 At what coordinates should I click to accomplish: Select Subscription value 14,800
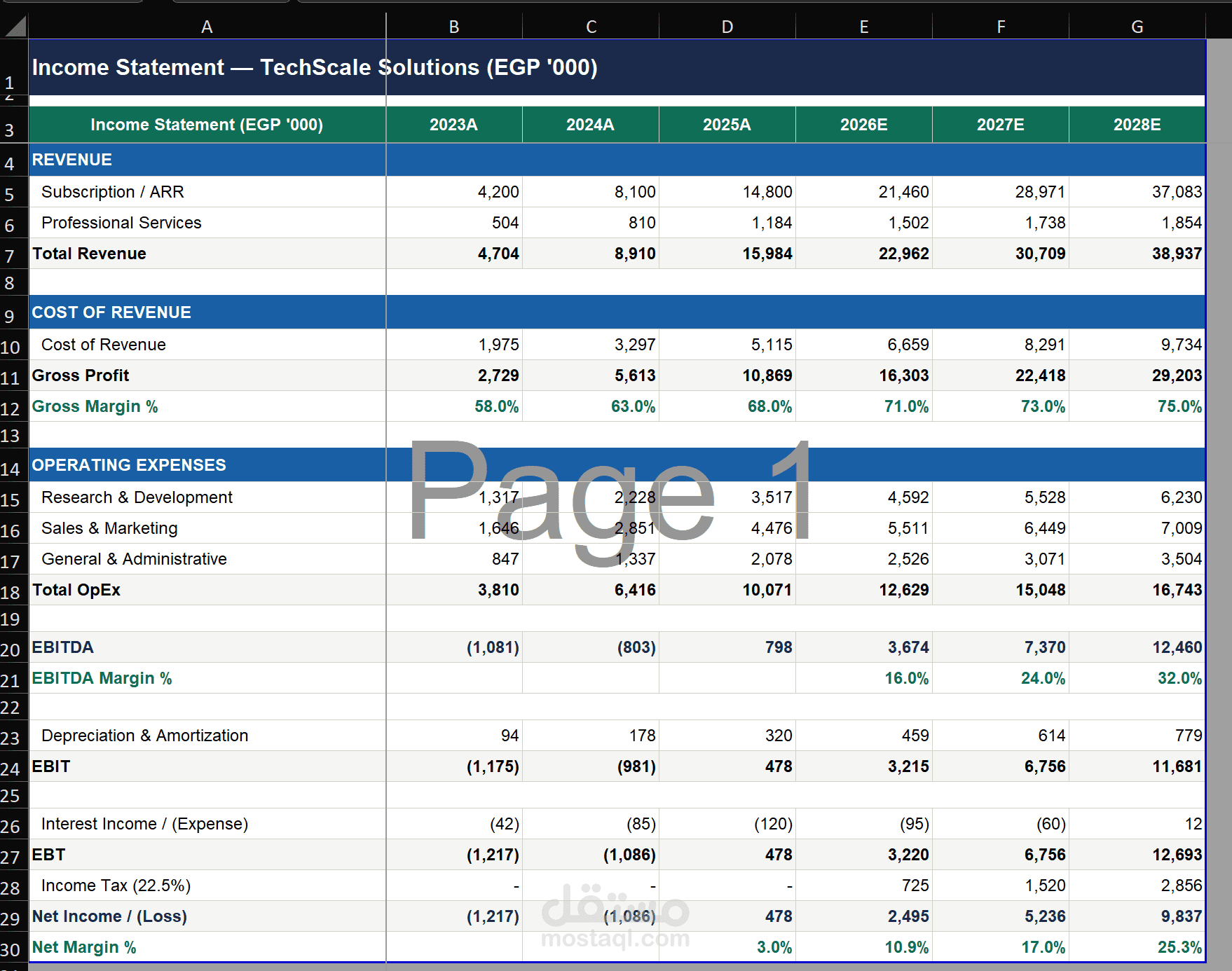(727, 192)
